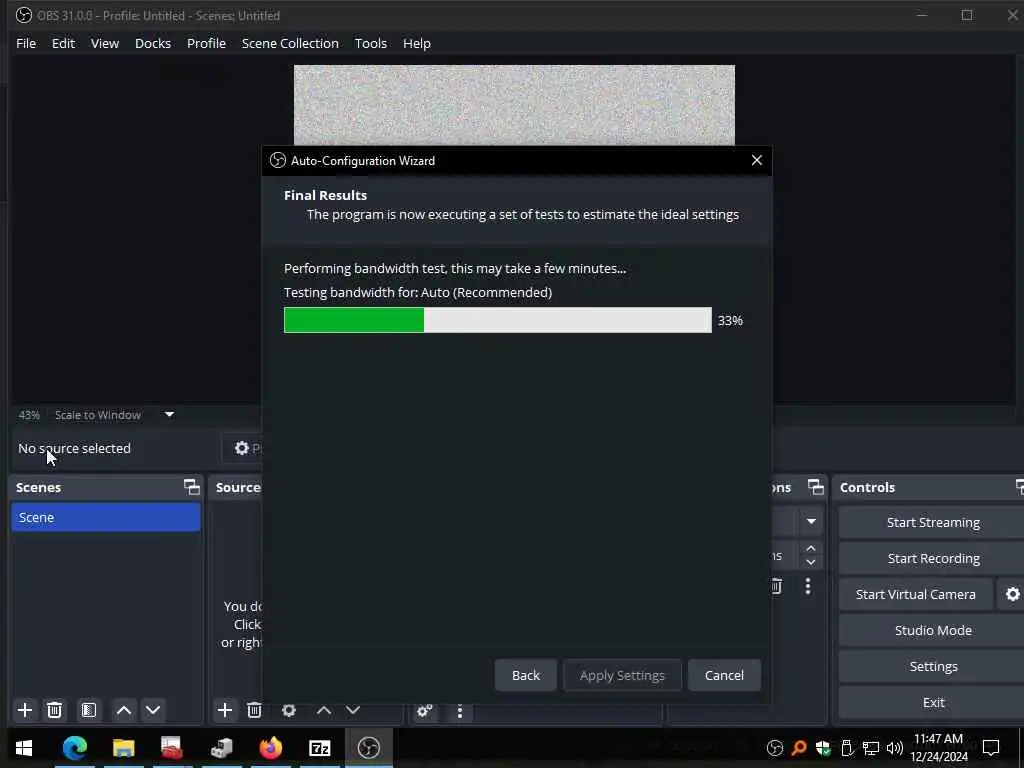Click the preview canvas noise image

pyautogui.click(x=514, y=104)
